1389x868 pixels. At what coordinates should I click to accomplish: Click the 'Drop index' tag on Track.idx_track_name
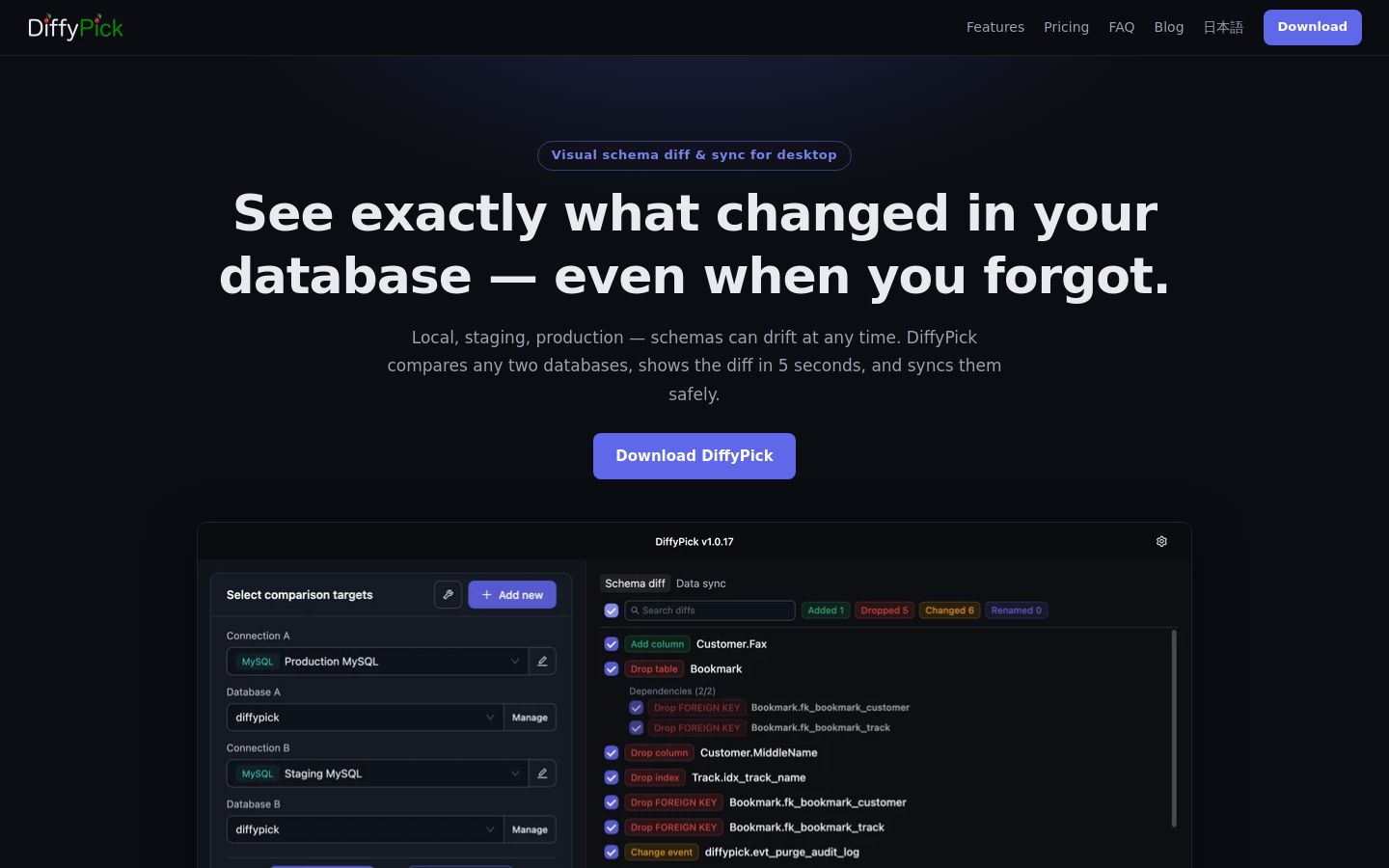655,777
